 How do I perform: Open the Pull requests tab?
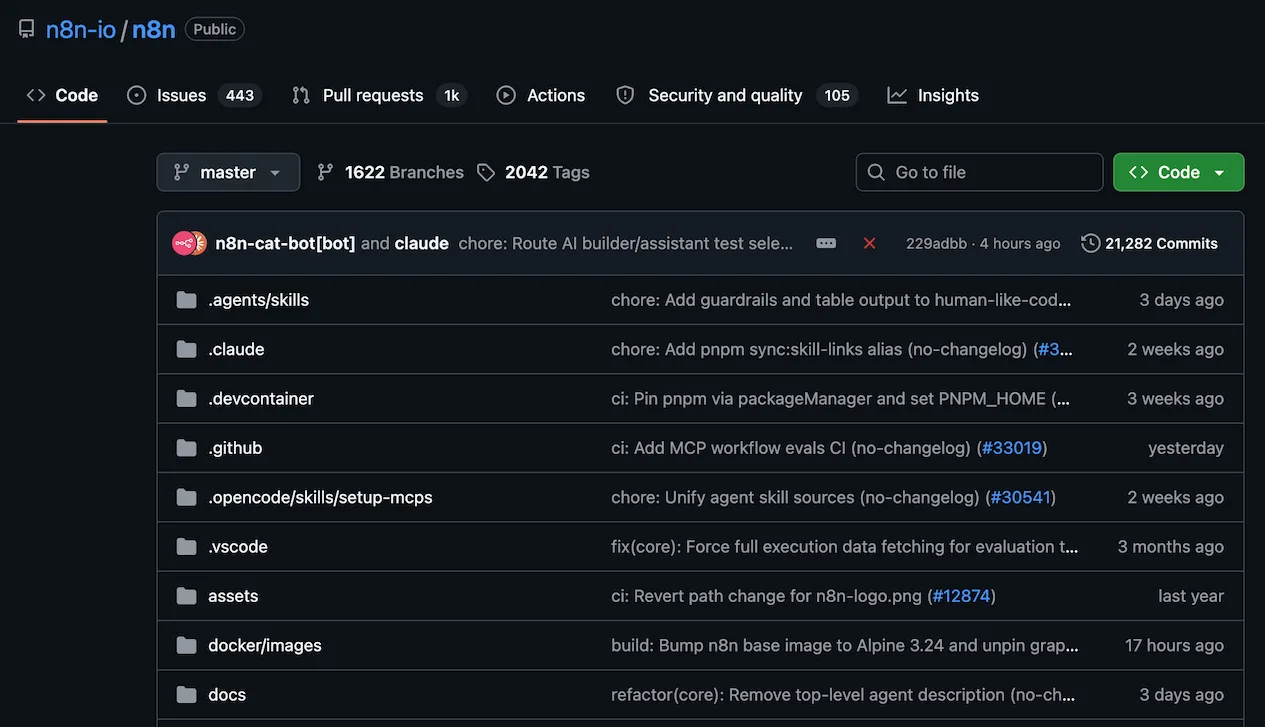coord(379,95)
